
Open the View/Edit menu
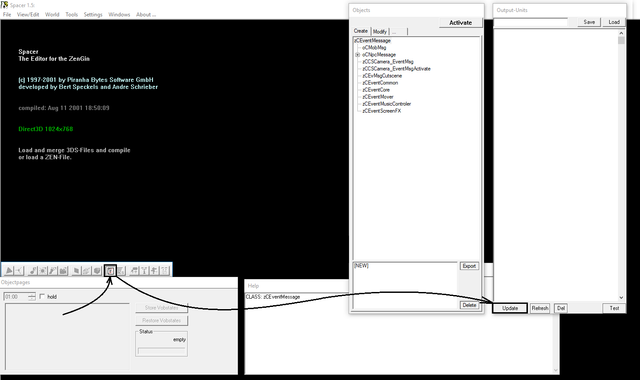pos(28,14)
